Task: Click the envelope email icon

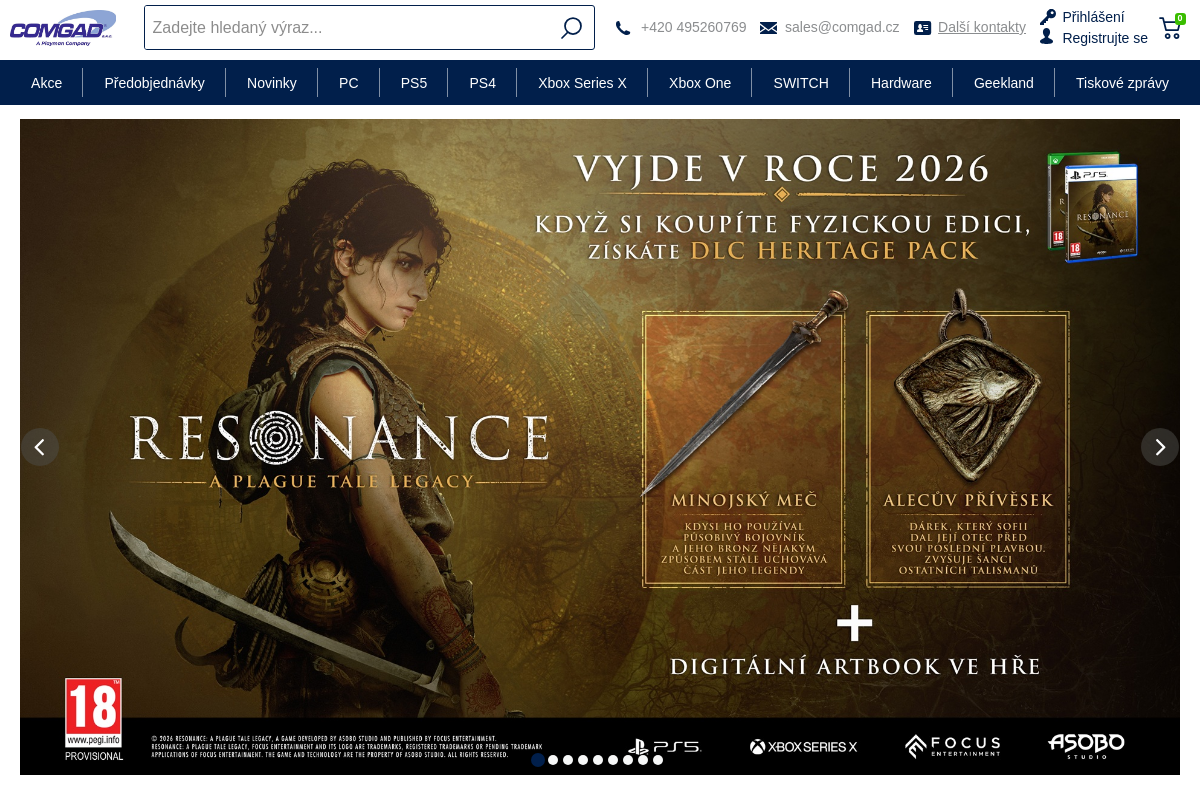Action: (768, 28)
